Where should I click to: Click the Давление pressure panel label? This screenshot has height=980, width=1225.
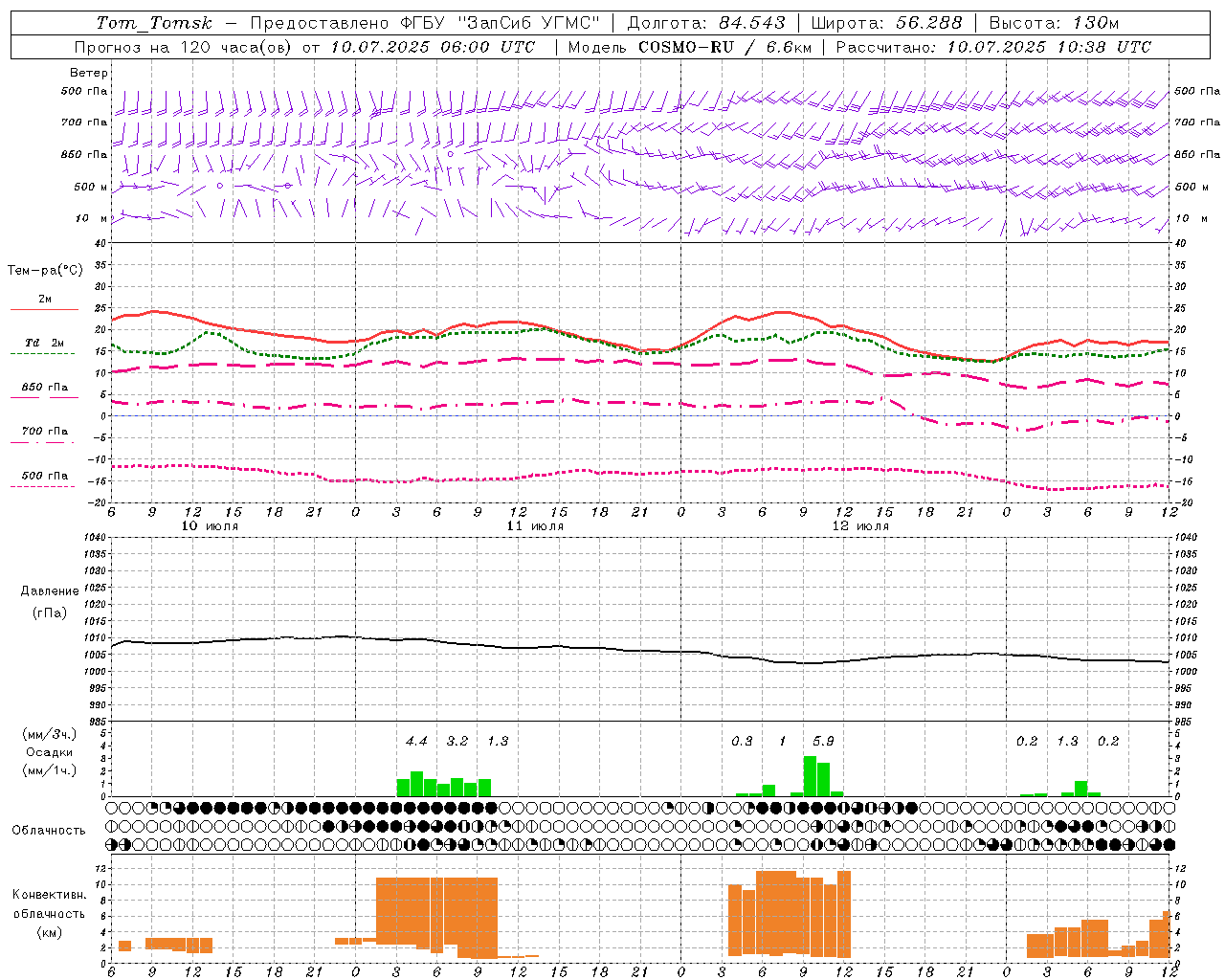click(50, 591)
